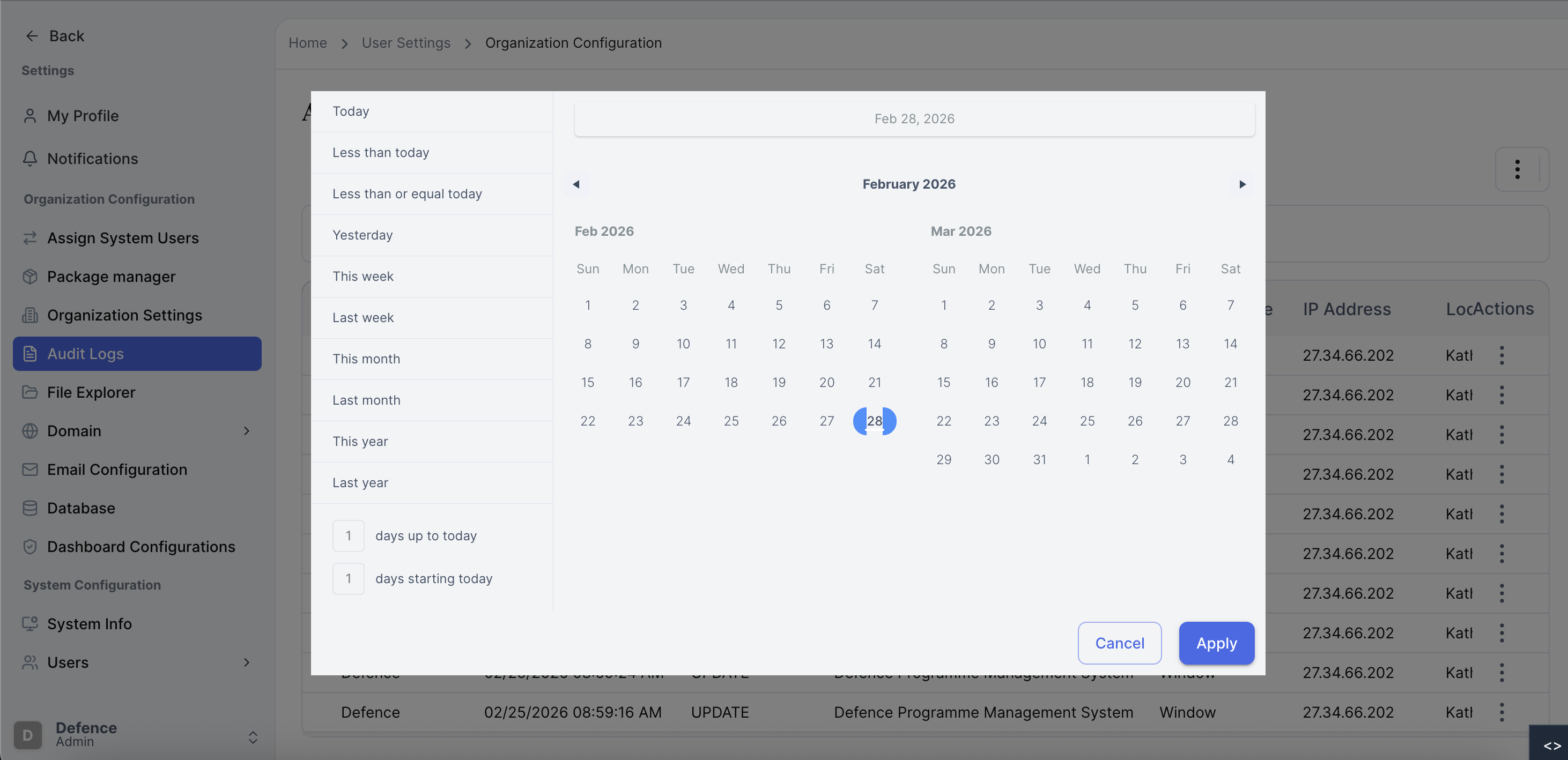
Task: Expand the Users section chevron
Action: coord(246,662)
